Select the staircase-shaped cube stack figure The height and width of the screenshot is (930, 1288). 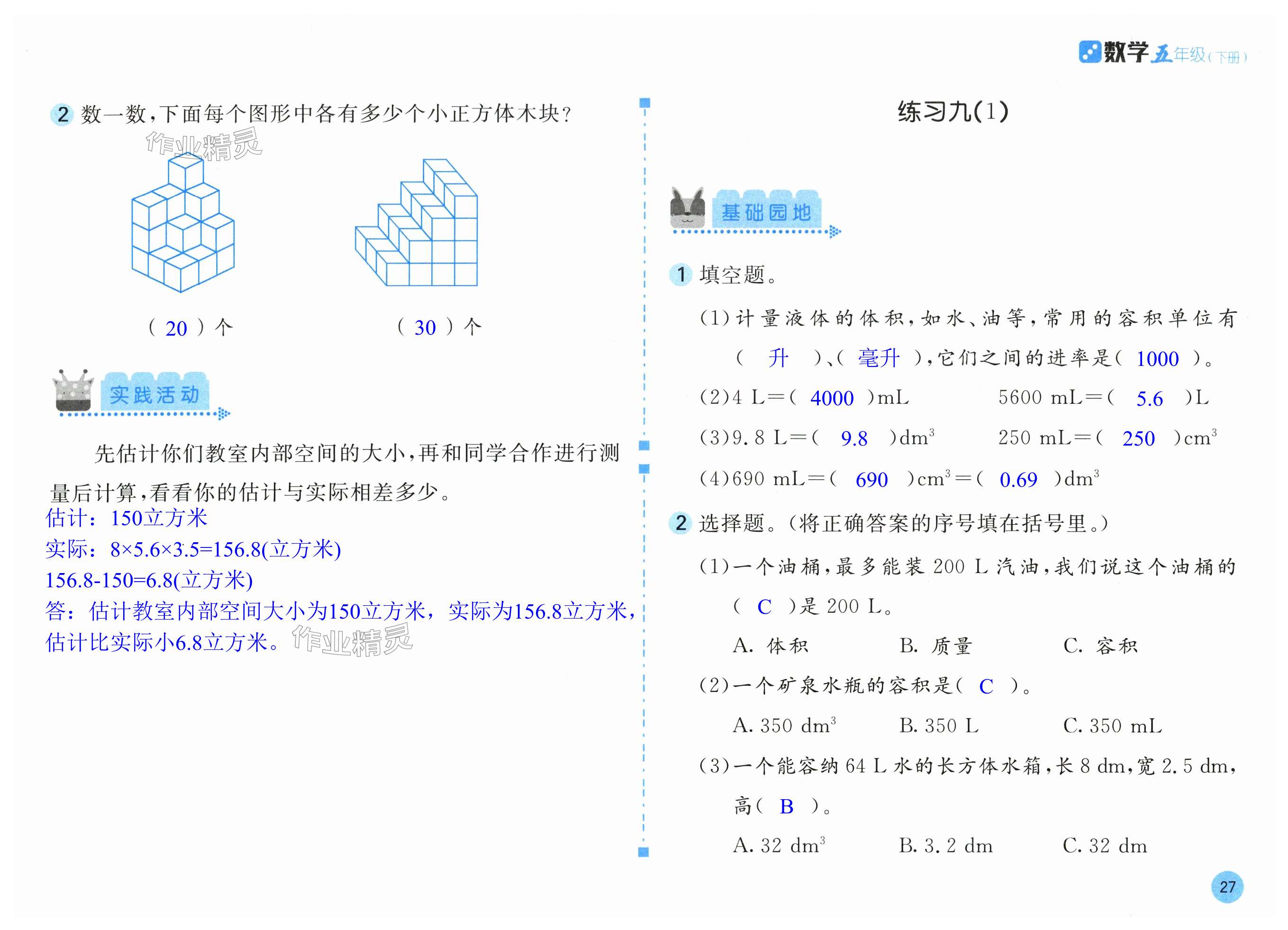pos(416,222)
